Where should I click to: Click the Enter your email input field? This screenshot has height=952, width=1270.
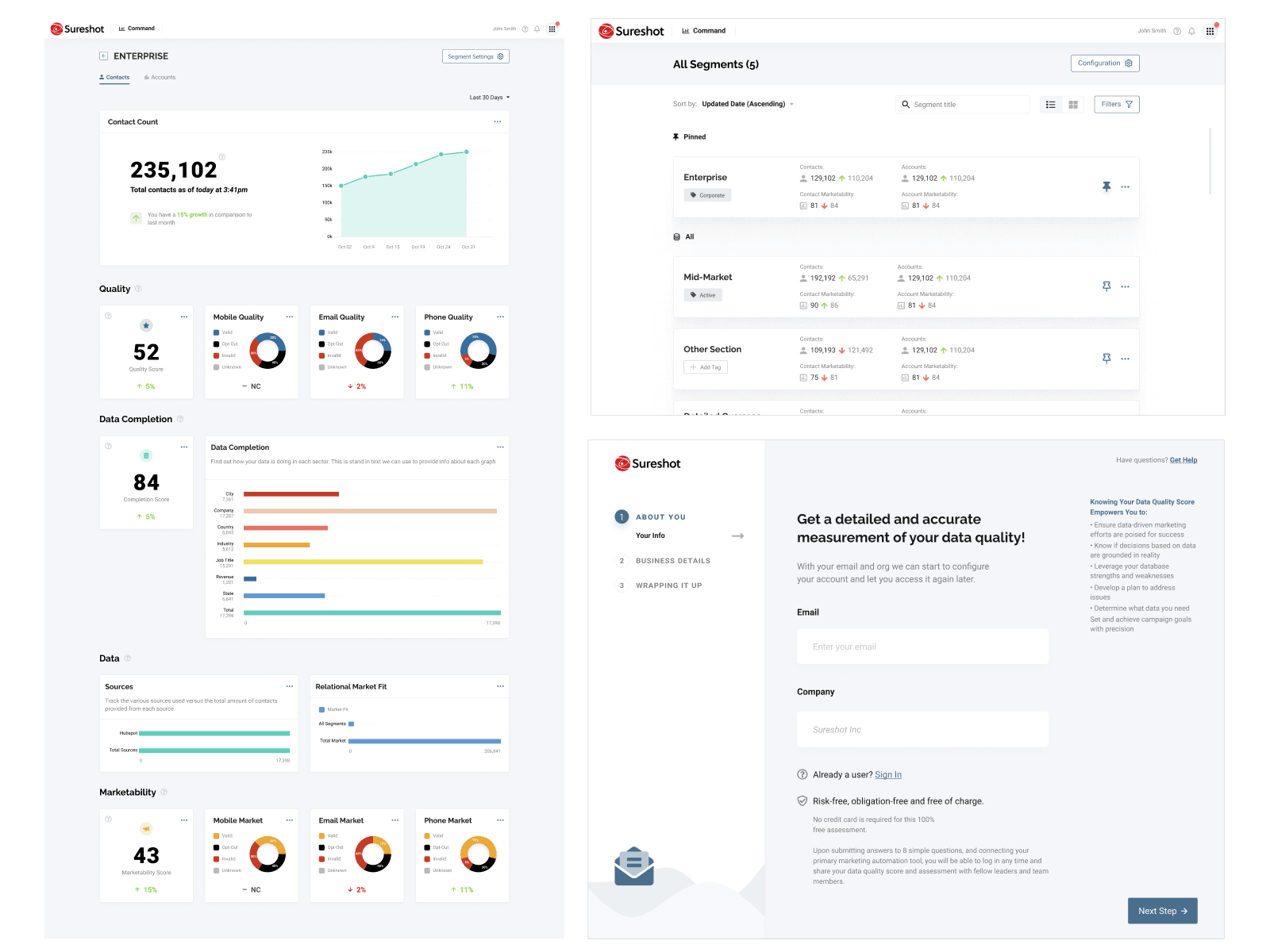click(x=922, y=647)
